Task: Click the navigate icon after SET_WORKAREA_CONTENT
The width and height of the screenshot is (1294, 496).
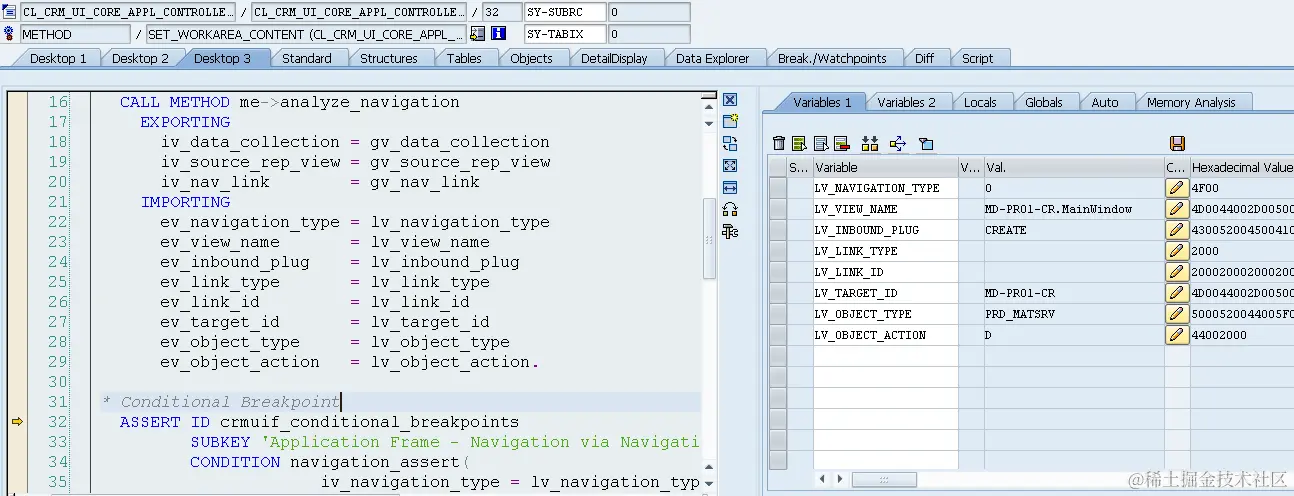Action: point(478,33)
